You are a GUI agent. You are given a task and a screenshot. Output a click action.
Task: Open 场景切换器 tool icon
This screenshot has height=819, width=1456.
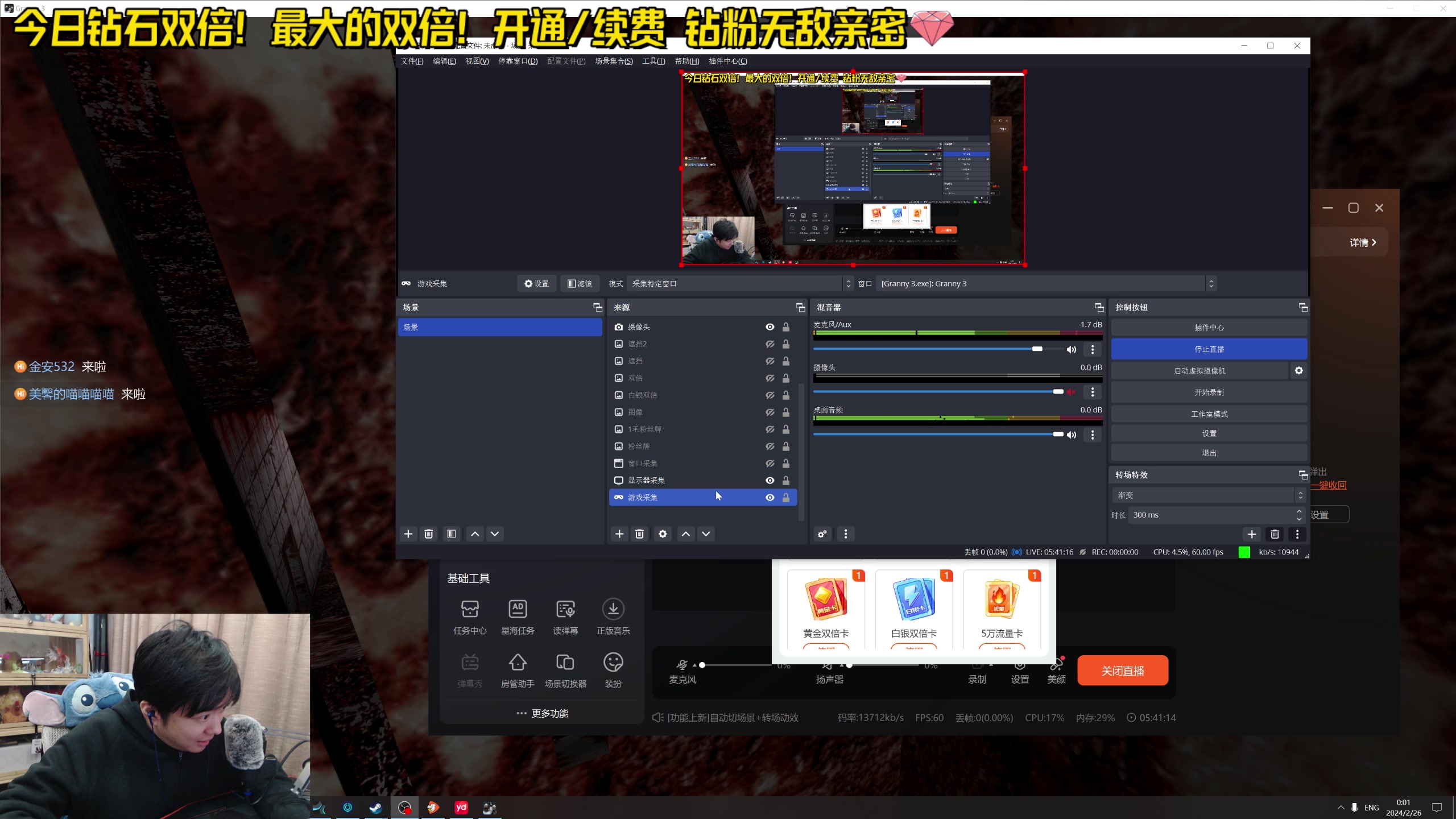tap(565, 663)
